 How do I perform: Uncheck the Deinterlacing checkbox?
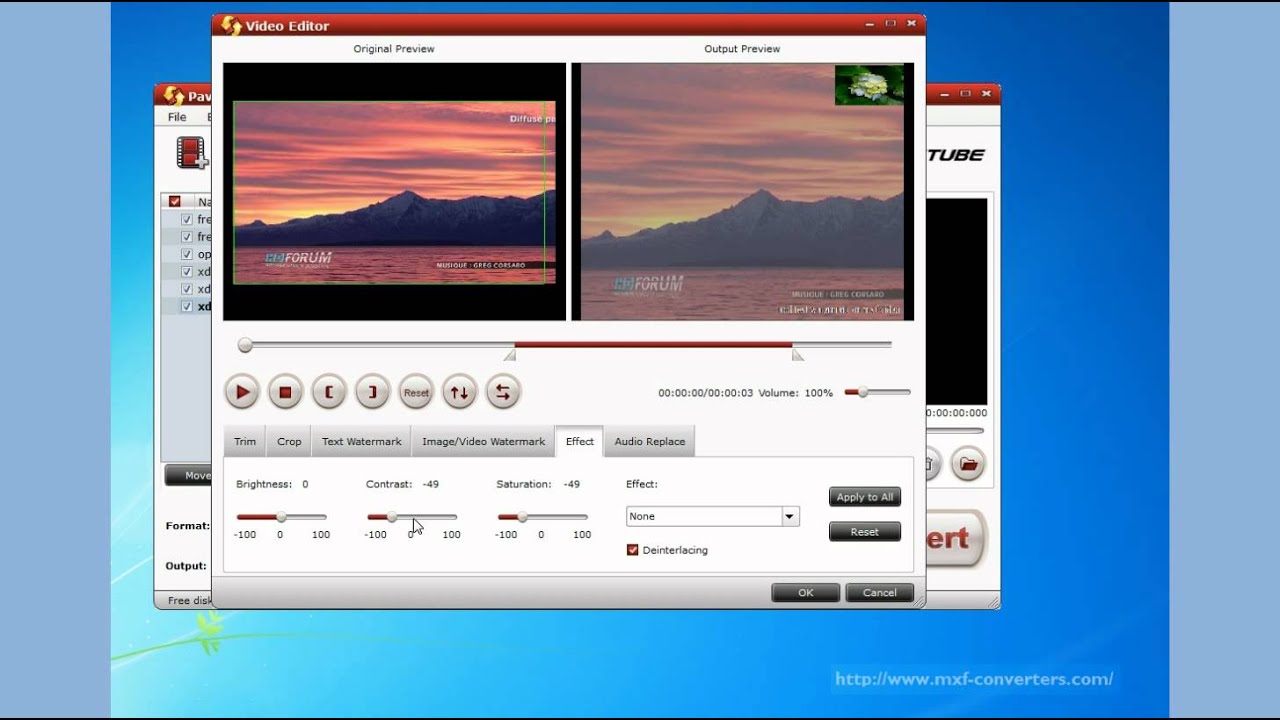click(632, 550)
